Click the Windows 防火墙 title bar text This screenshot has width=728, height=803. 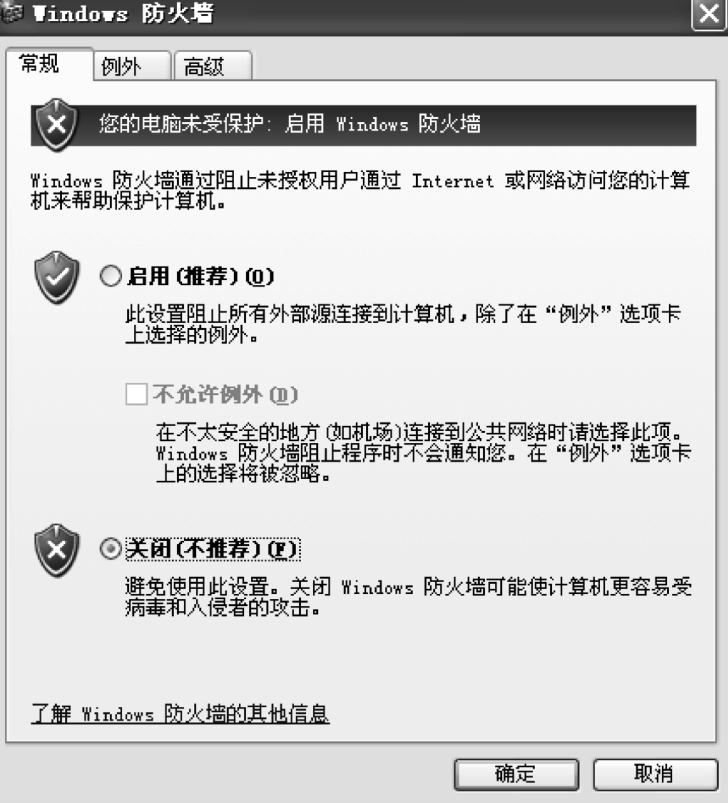tap(123, 13)
